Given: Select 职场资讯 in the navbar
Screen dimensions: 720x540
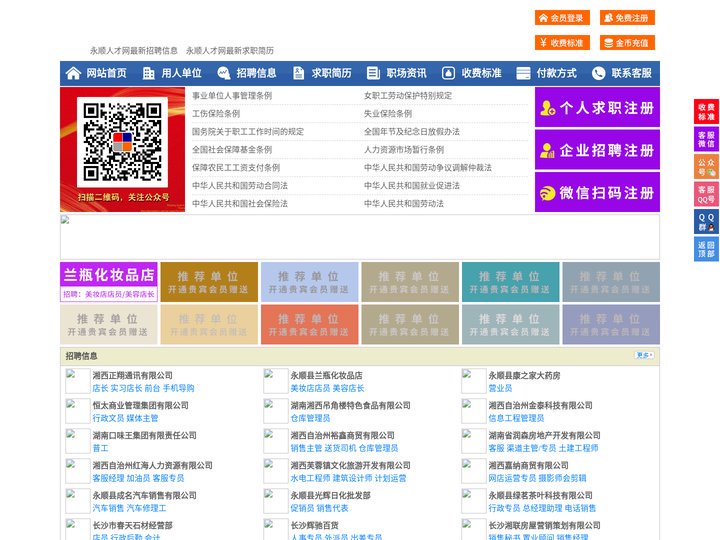Looking at the screenshot, I should [406, 73].
